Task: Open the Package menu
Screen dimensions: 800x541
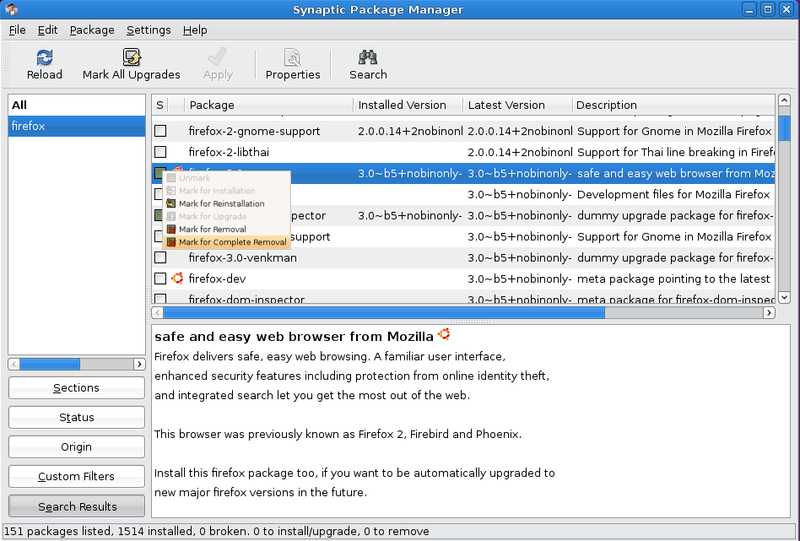Action: (x=92, y=30)
